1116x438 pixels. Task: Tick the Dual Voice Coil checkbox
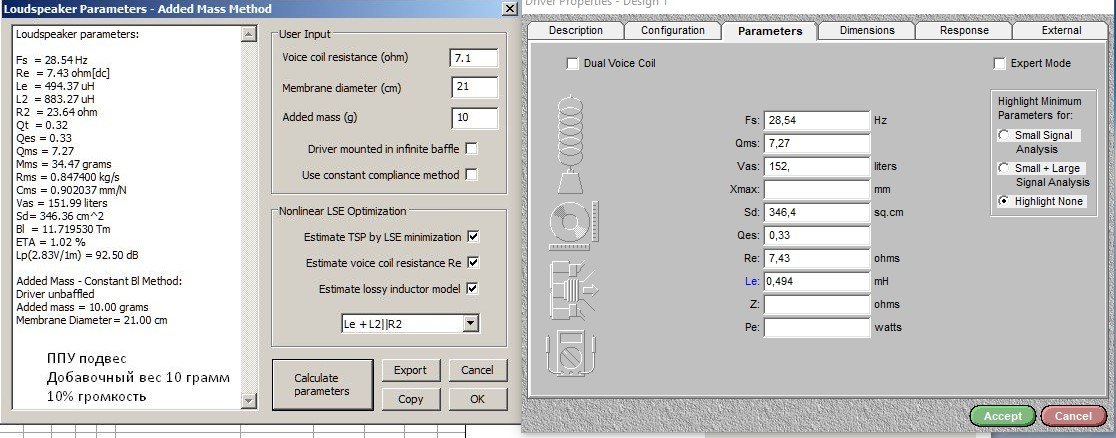tap(573, 64)
